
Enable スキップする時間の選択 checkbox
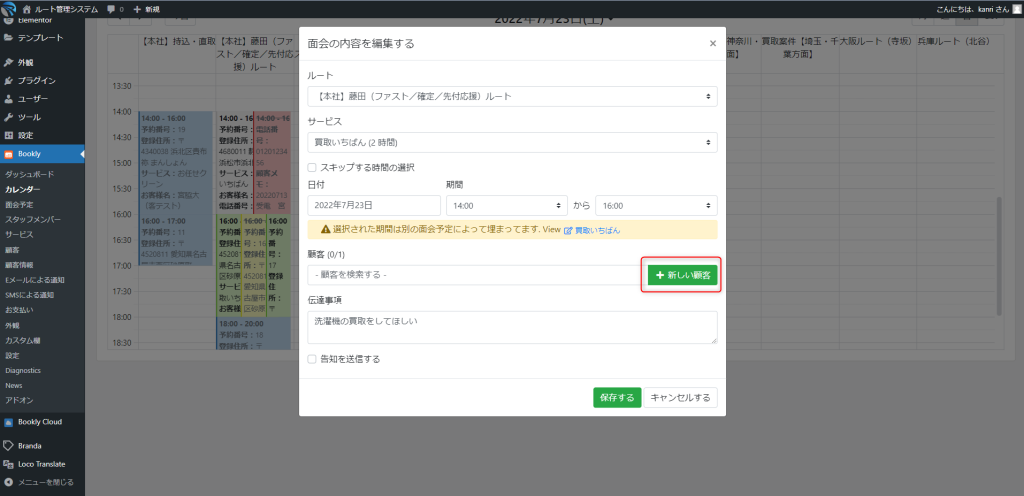pyautogui.click(x=313, y=167)
